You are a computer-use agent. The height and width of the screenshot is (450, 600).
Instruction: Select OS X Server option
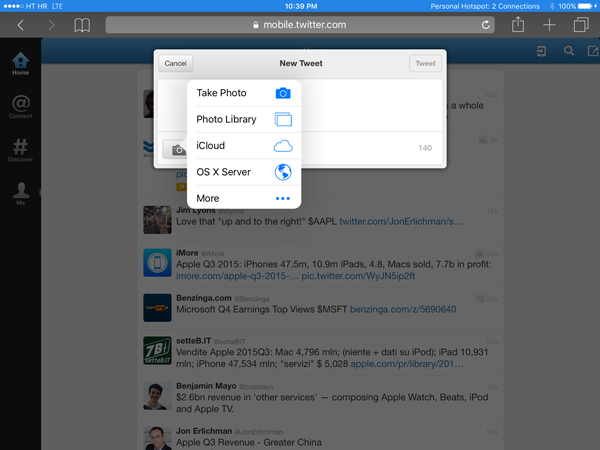click(x=244, y=172)
